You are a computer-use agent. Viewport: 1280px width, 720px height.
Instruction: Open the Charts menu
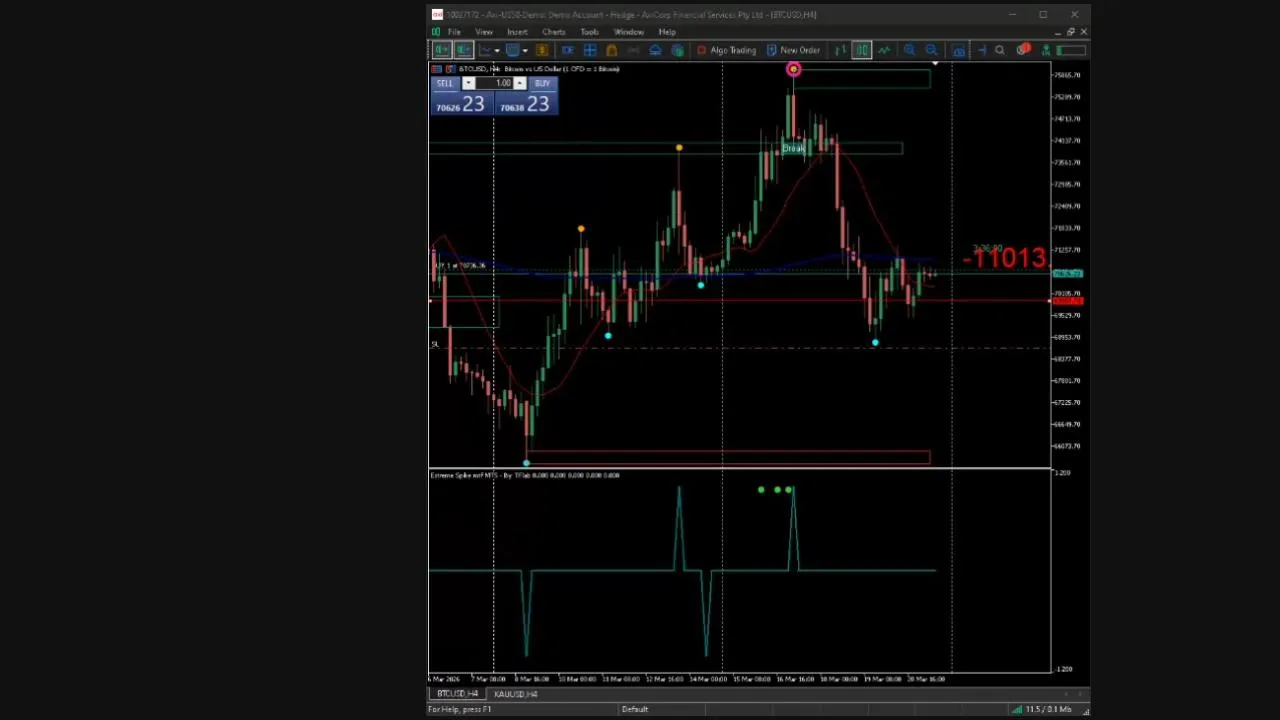(553, 32)
